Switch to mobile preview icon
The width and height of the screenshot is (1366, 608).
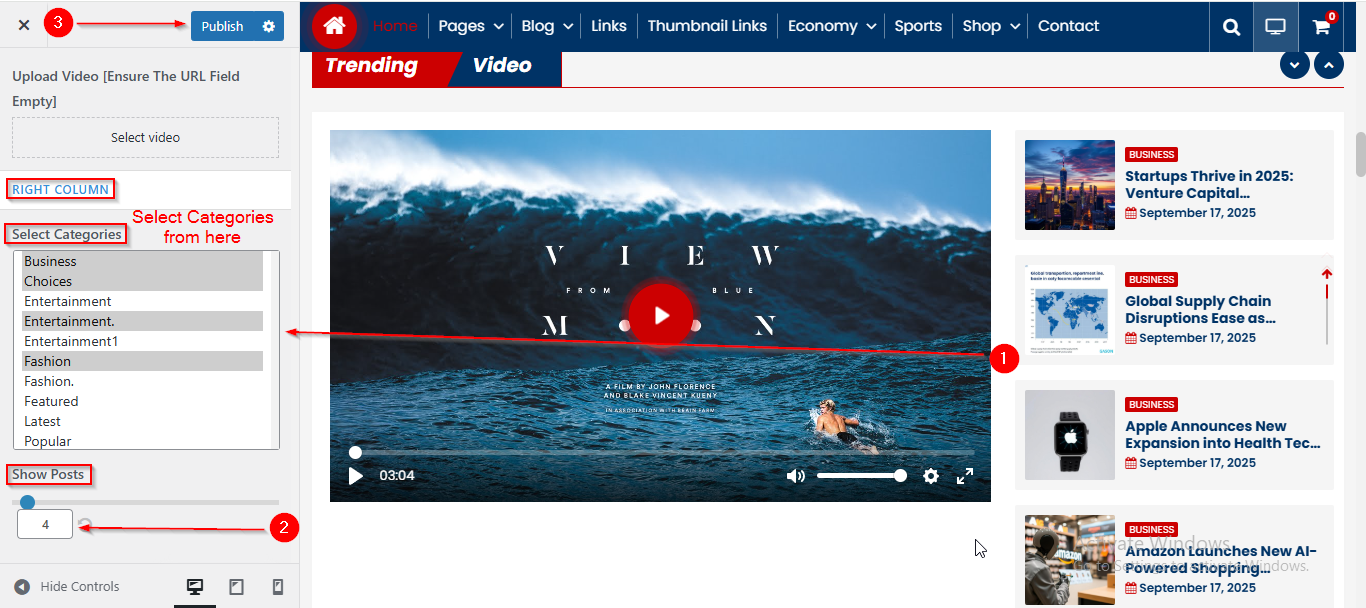coord(278,587)
